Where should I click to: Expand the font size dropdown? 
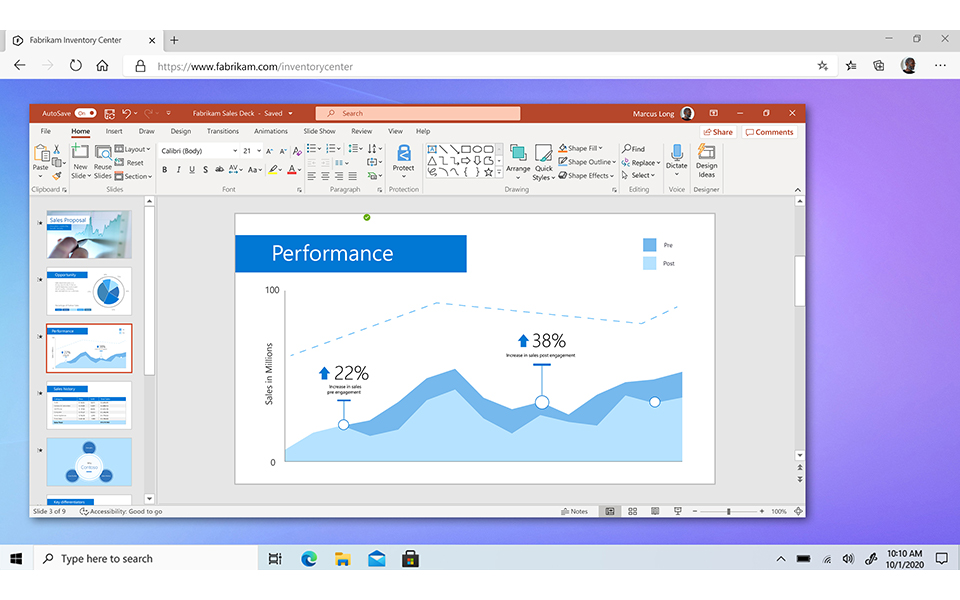pyautogui.click(x=259, y=149)
